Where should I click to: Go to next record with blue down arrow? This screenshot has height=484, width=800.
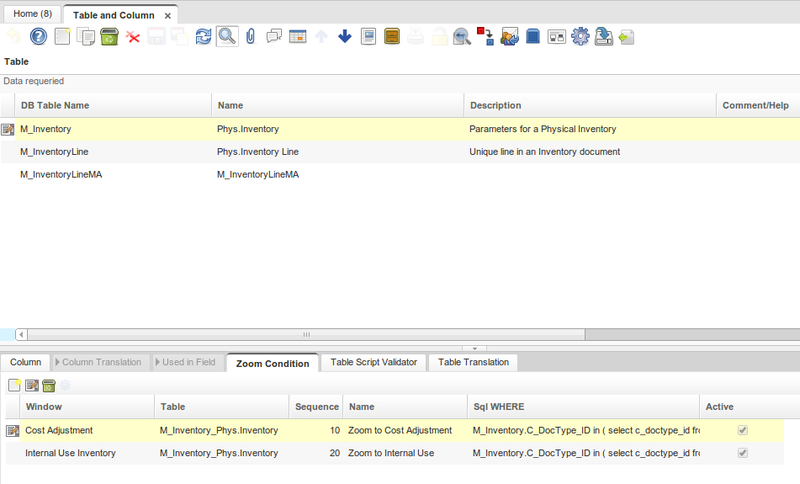[x=345, y=37]
